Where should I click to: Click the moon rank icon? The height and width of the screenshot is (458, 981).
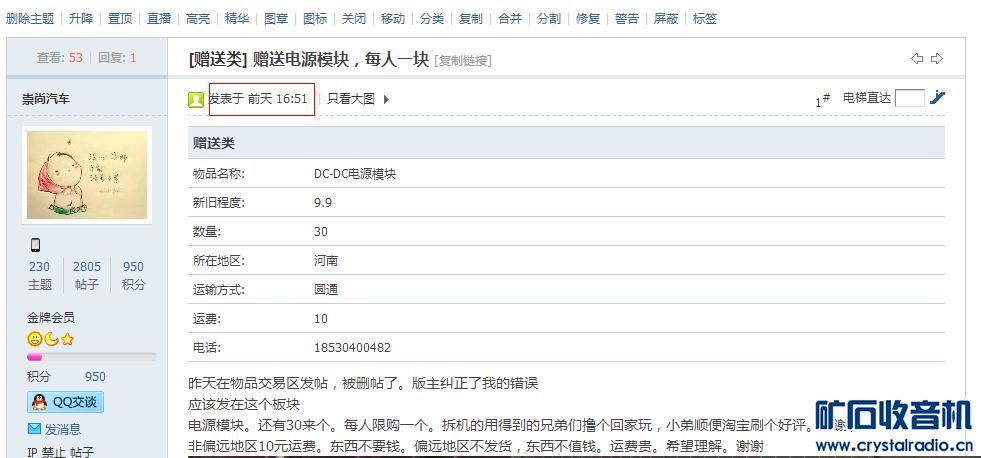pos(51,339)
